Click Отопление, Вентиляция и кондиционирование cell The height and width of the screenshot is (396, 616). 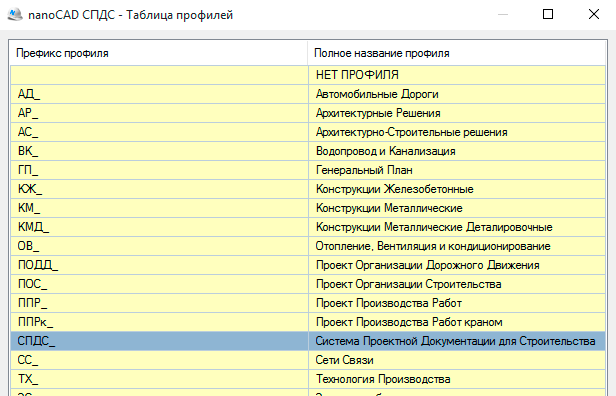pos(457,246)
